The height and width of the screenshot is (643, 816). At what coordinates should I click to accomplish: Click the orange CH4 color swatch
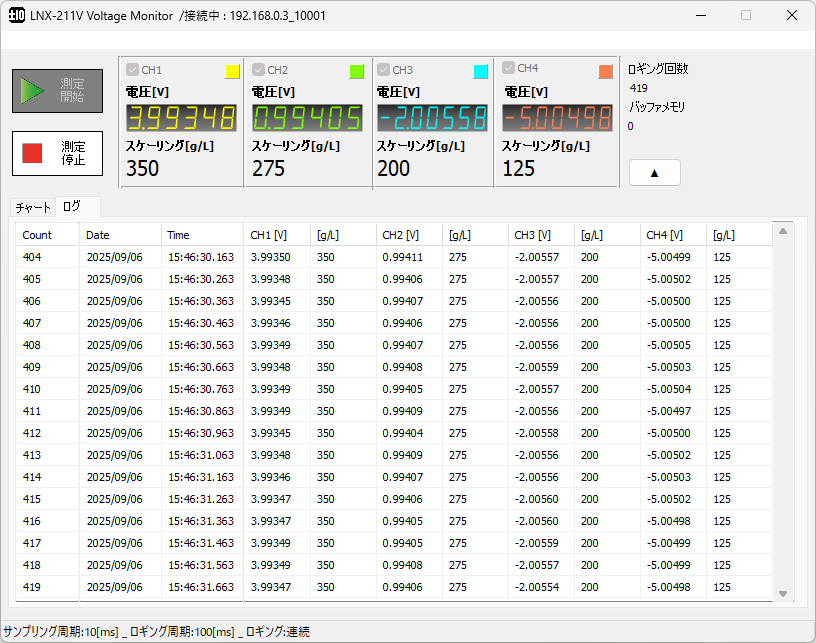tap(605, 72)
